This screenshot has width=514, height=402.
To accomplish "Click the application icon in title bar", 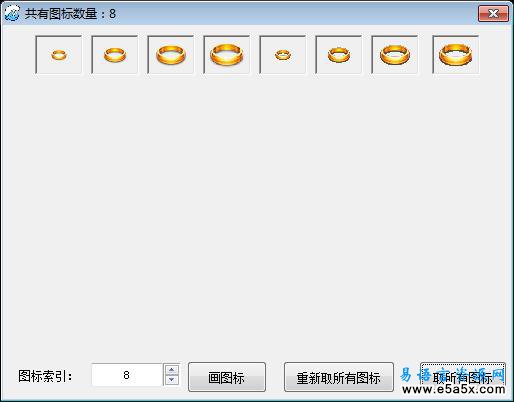I will (x=12, y=14).
